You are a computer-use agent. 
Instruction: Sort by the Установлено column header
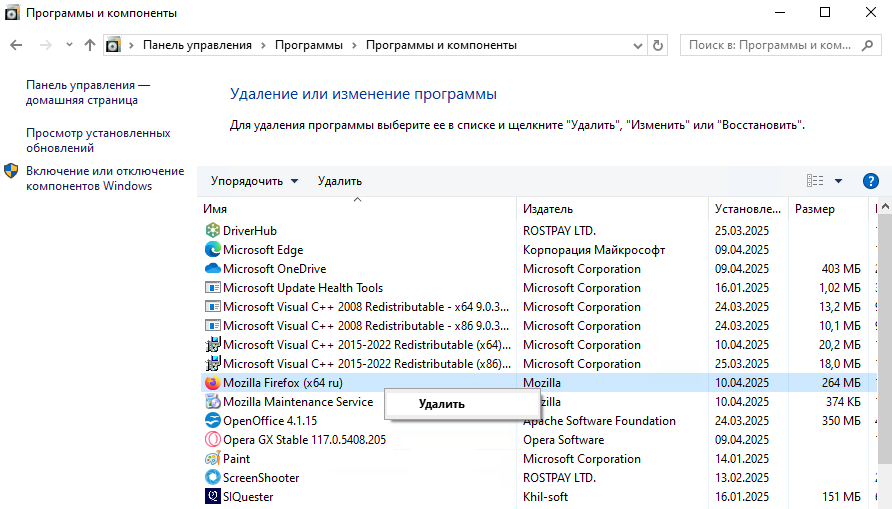click(748, 209)
